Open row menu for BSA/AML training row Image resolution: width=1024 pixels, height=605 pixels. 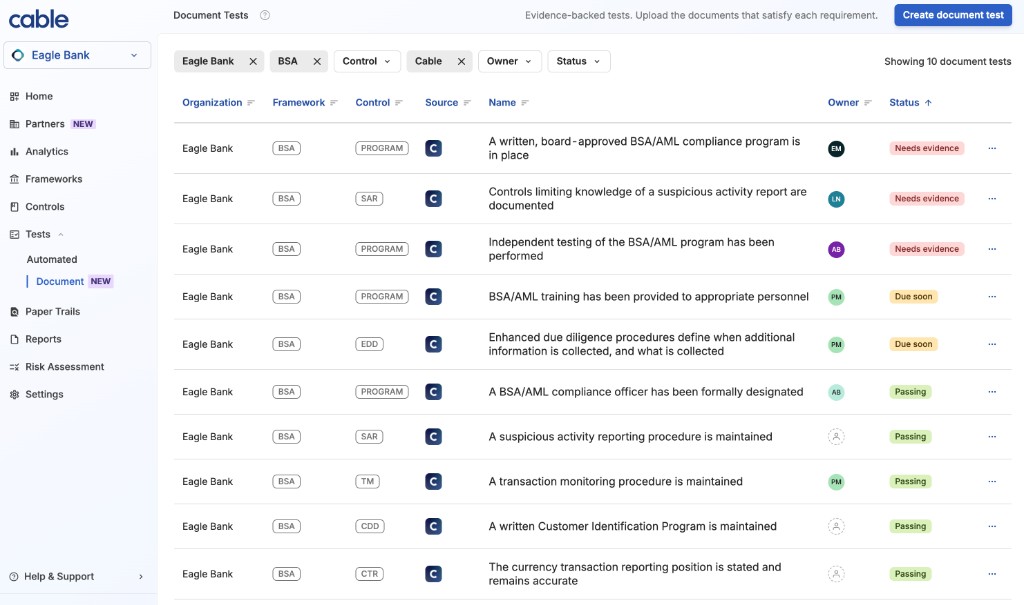coord(992,297)
